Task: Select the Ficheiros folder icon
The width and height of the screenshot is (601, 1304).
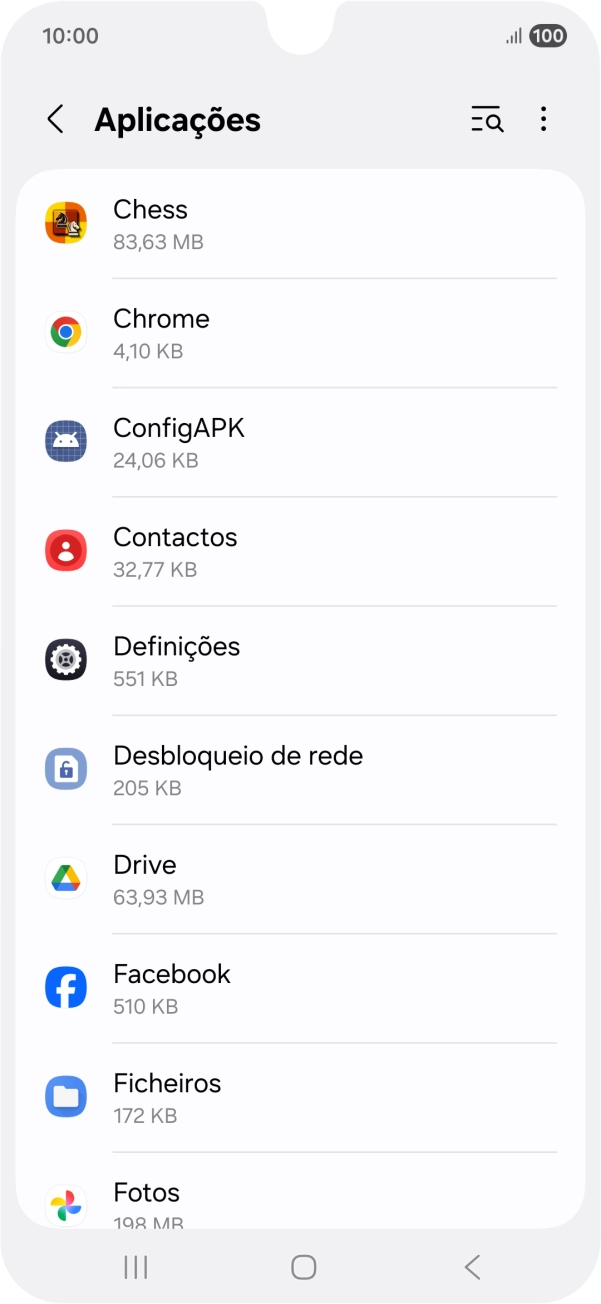Action: pos(66,1096)
